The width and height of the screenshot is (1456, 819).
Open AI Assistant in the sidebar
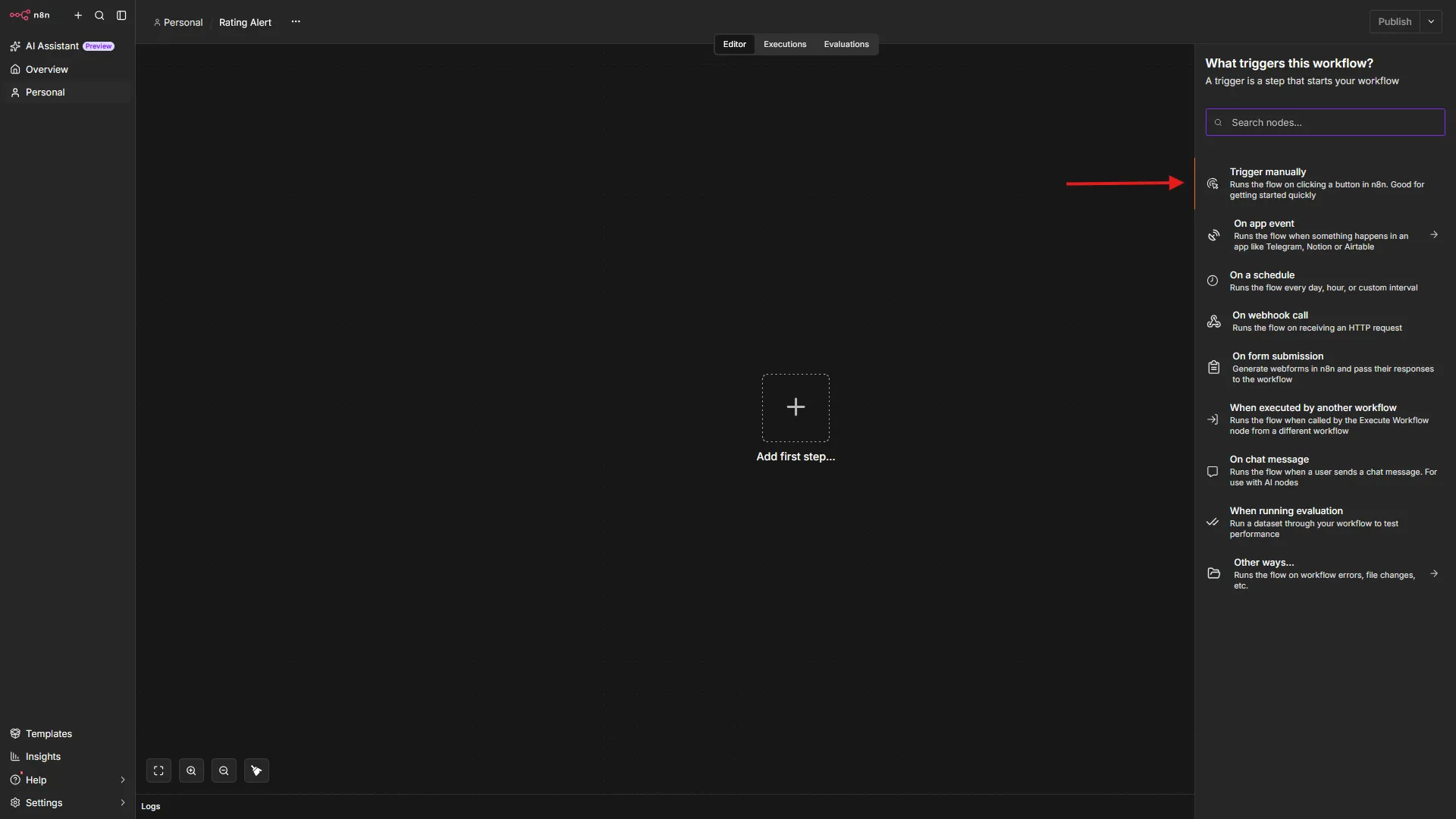tap(67, 46)
